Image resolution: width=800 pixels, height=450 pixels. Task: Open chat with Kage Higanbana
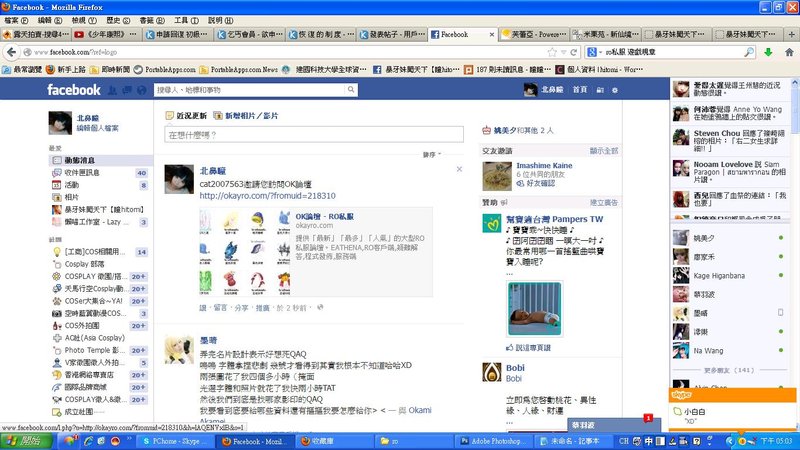pos(730,276)
